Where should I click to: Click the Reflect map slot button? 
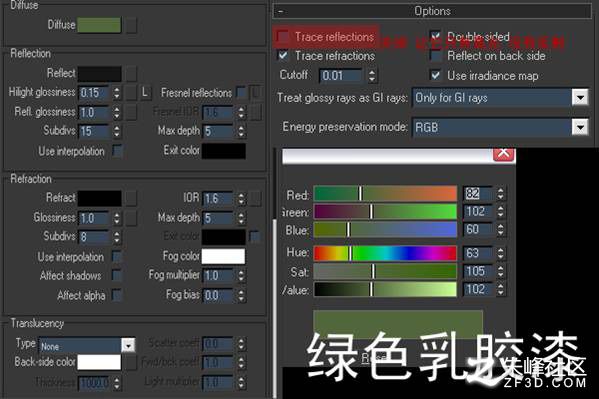pyautogui.click(x=131, y=74)
